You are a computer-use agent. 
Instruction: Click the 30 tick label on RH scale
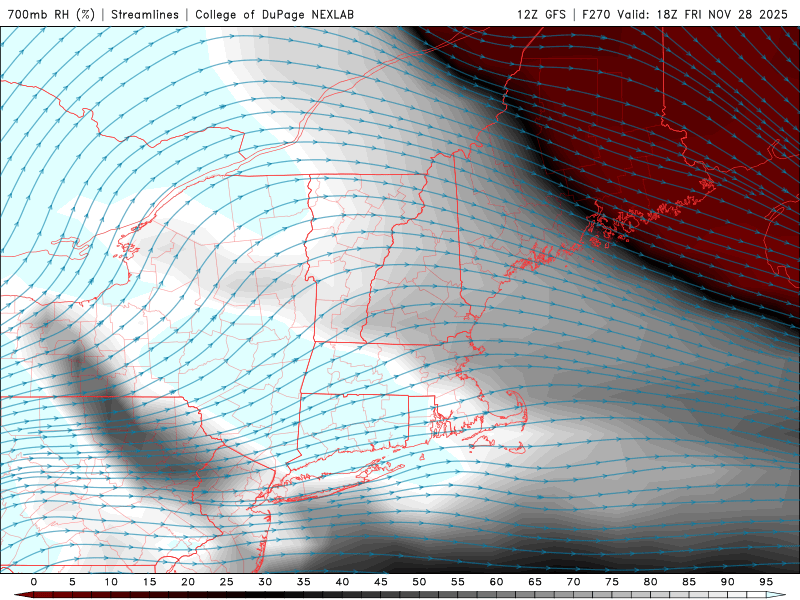[265, 582]
